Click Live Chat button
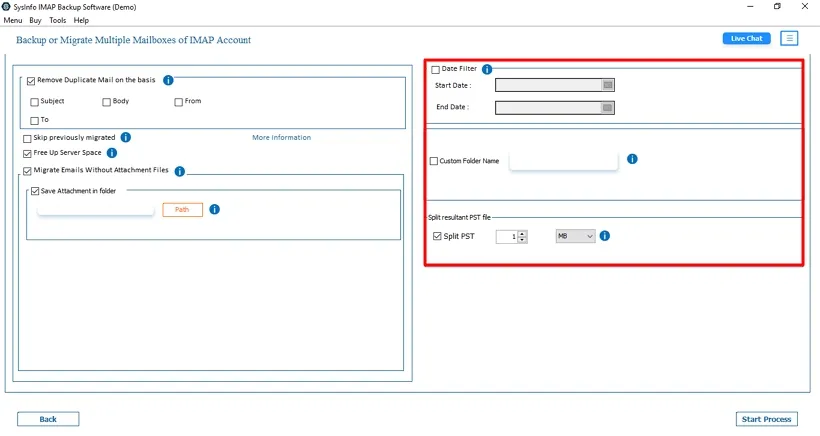The image size is (820, 436). (x=746, y=38)
